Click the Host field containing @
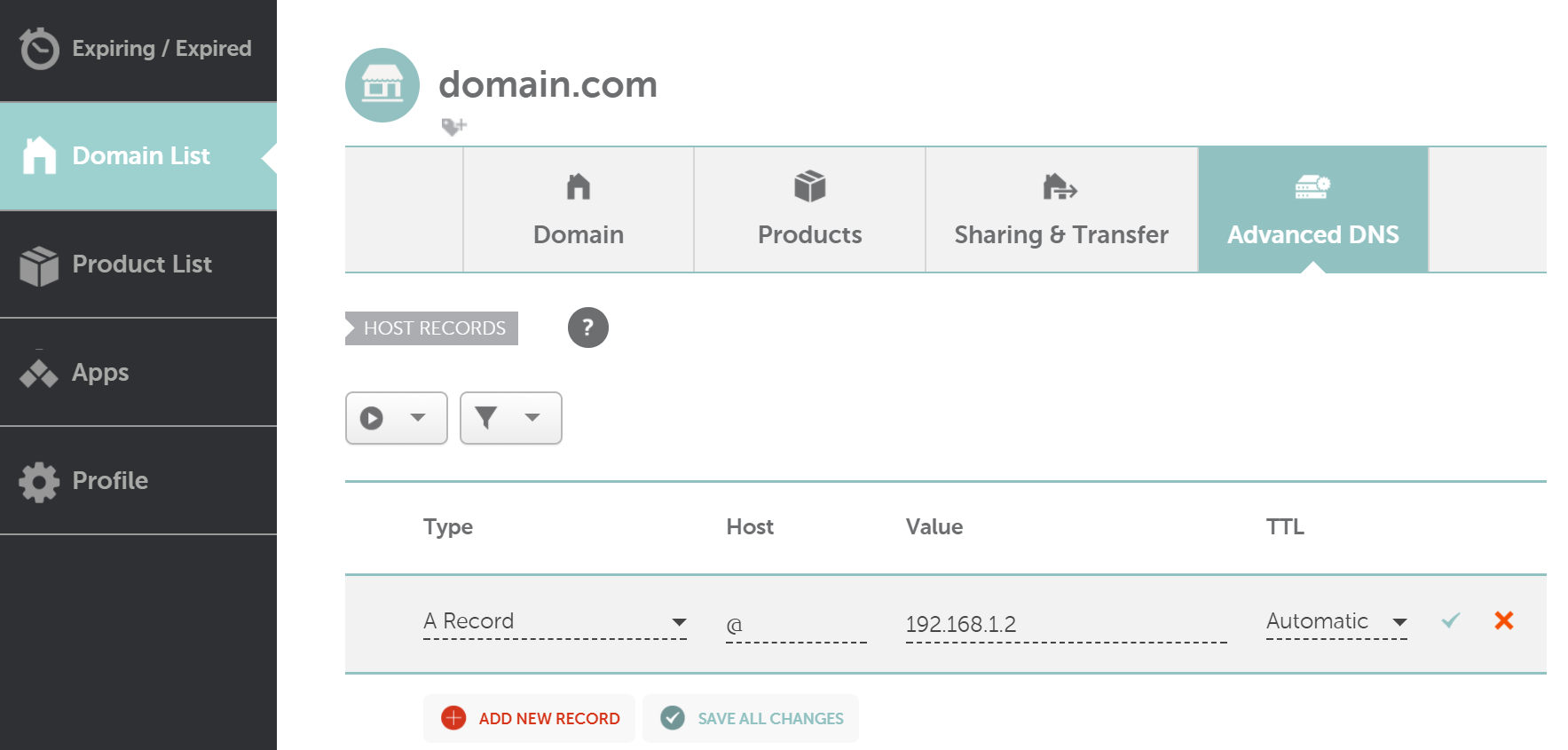This screenshot has width=1568, height=750. tap(795, 624)
